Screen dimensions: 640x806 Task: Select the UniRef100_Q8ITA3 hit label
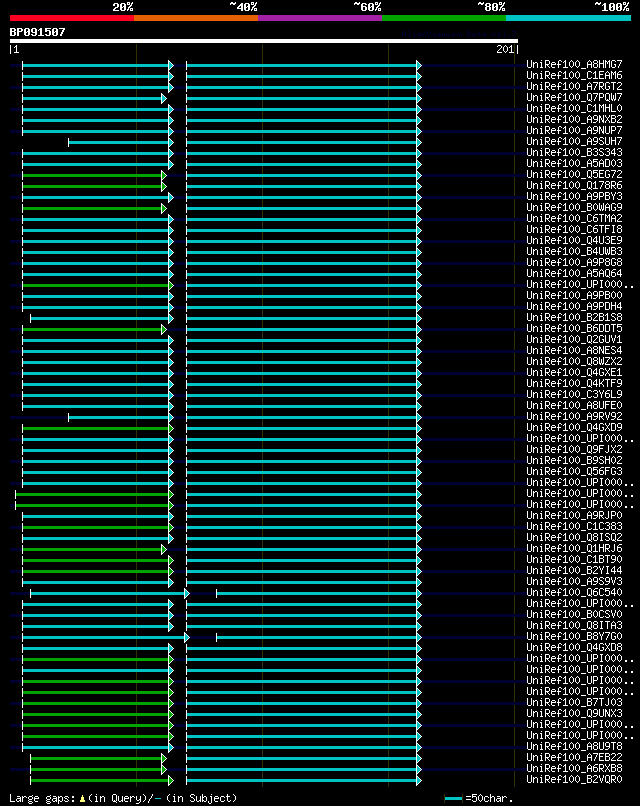(x=574, y=625)
